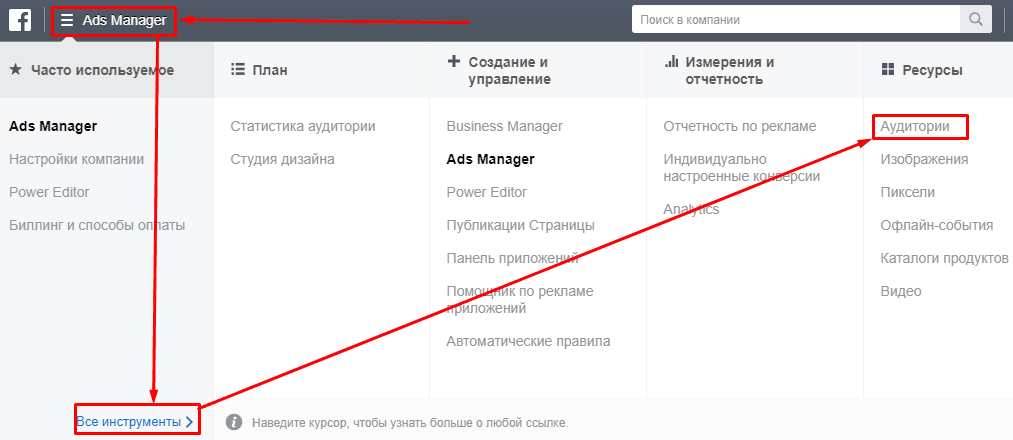Open Панель приложений
1013x440 pixels.
(512, 258)
